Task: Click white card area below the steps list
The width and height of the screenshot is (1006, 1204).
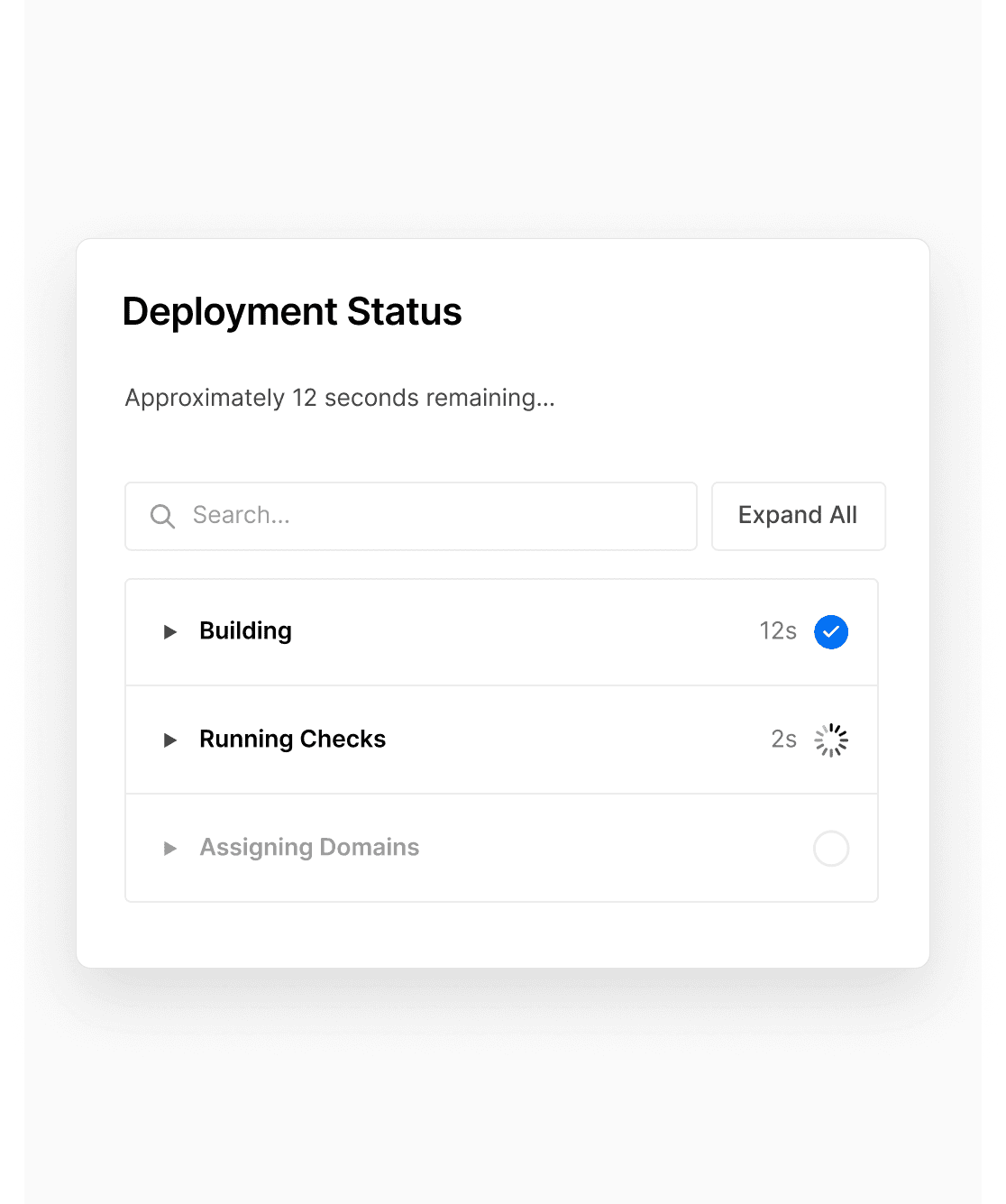Action: [501, 934]
